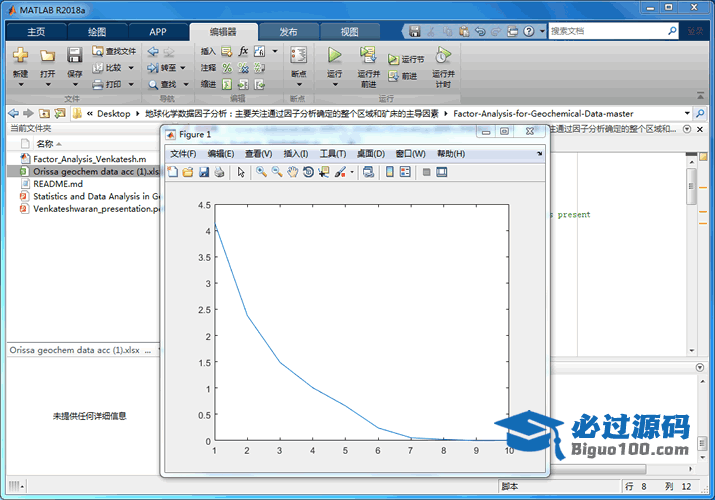Viewport: 715px width, 500px height.
Task: Click New figure icon in Figure 1 toolbar
Action: click(x=173, y=172)
